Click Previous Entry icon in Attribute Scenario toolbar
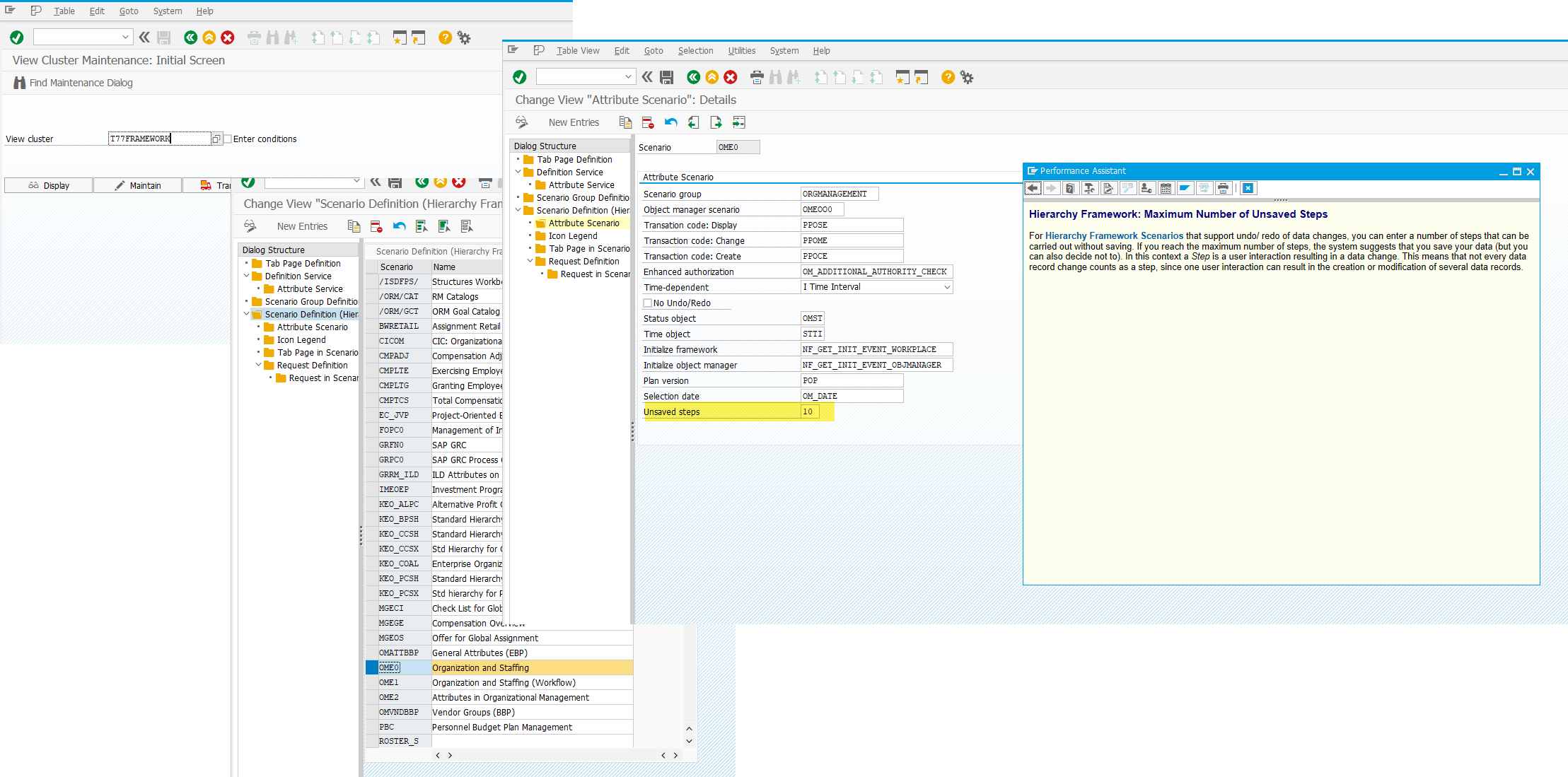 pos(693,122)
